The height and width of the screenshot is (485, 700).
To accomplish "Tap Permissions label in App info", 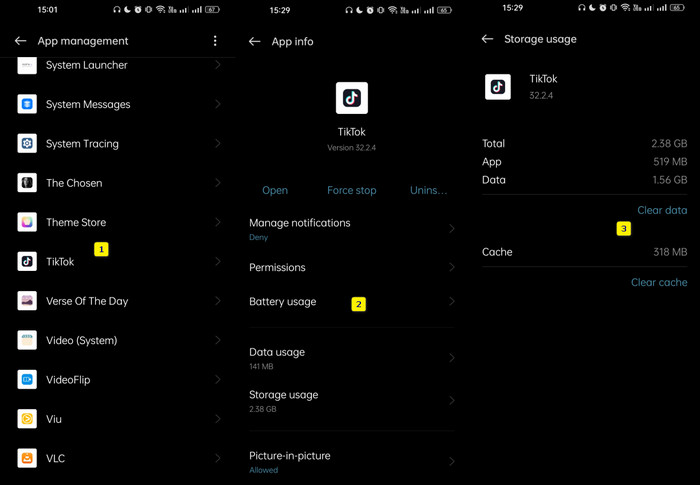I will tap(277, 267).
